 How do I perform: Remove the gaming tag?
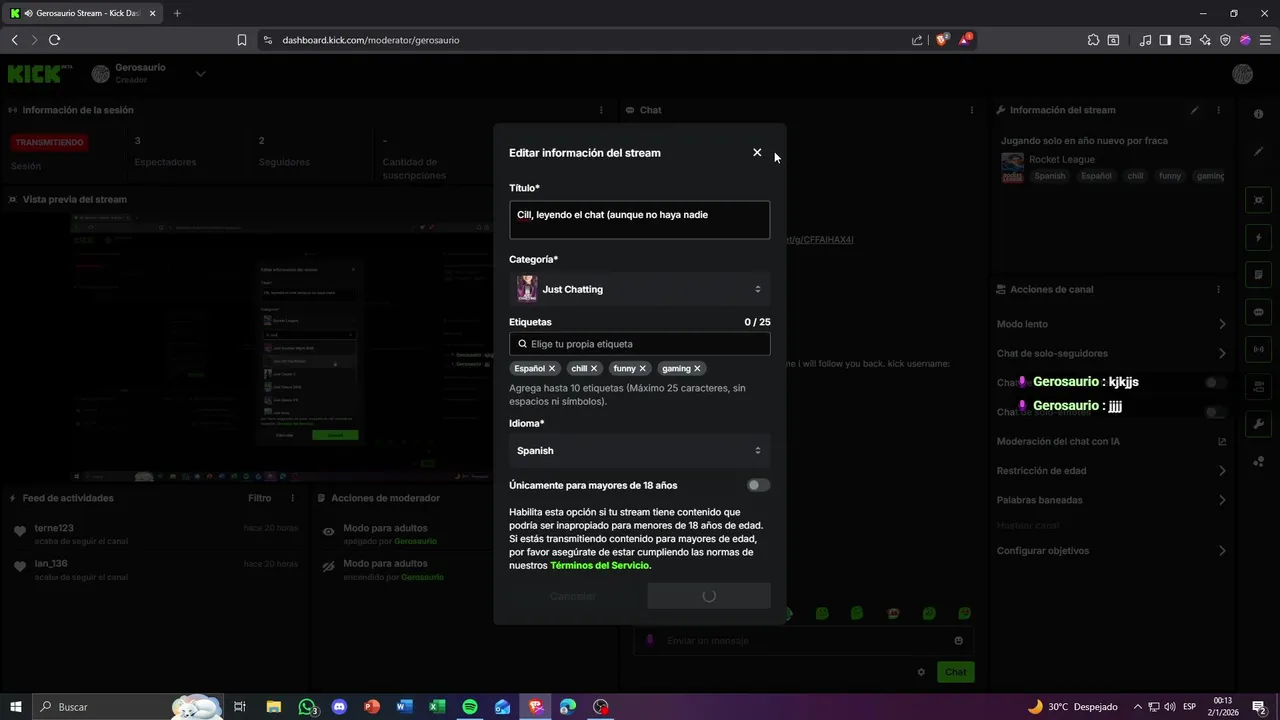pos(698,369)
